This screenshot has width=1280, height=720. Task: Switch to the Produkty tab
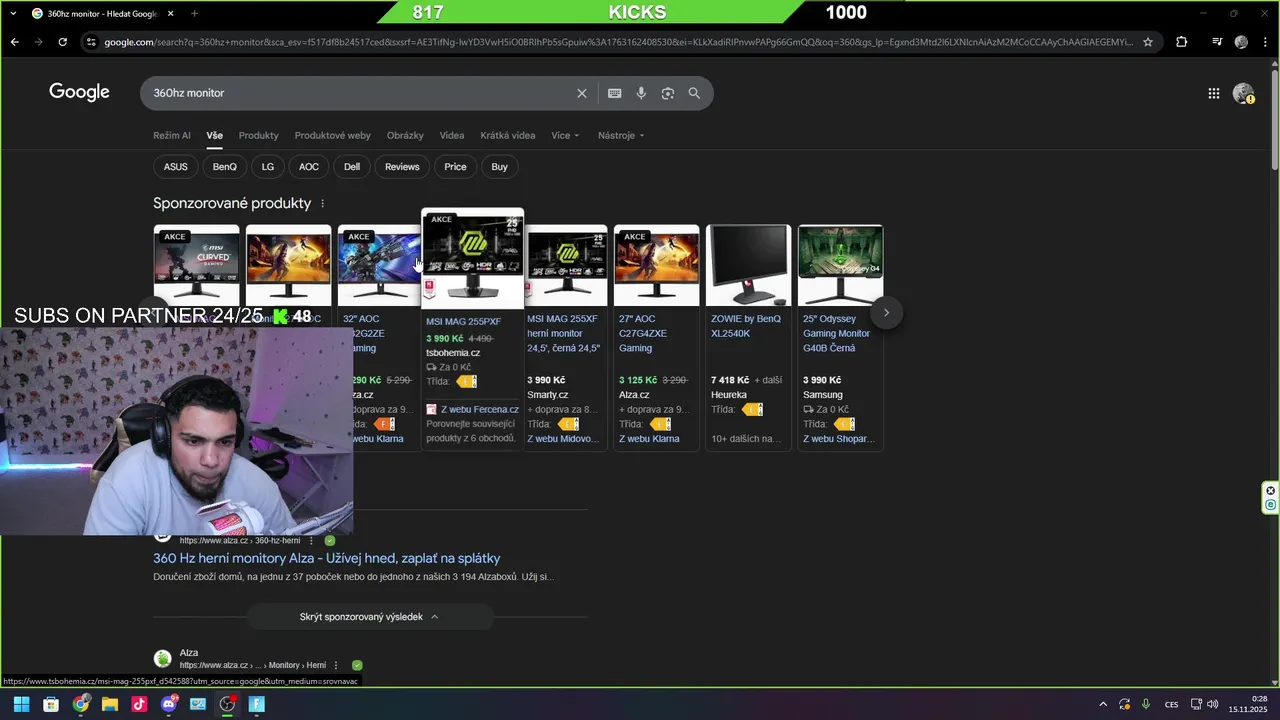tap(259, 135)
